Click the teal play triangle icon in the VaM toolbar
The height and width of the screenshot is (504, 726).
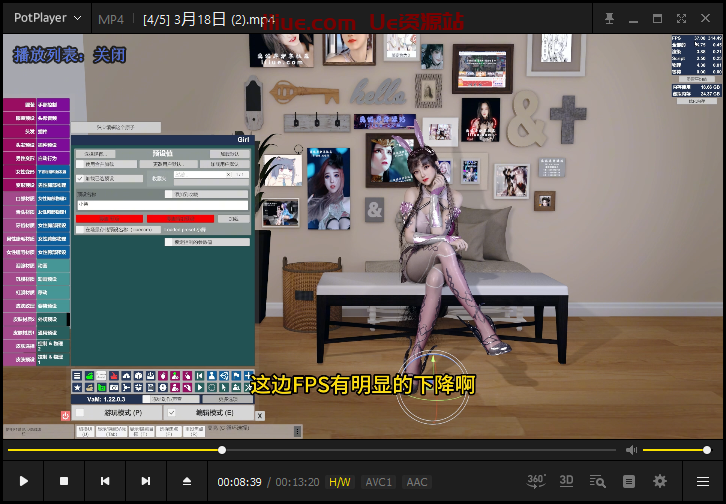tap(200, 387)
